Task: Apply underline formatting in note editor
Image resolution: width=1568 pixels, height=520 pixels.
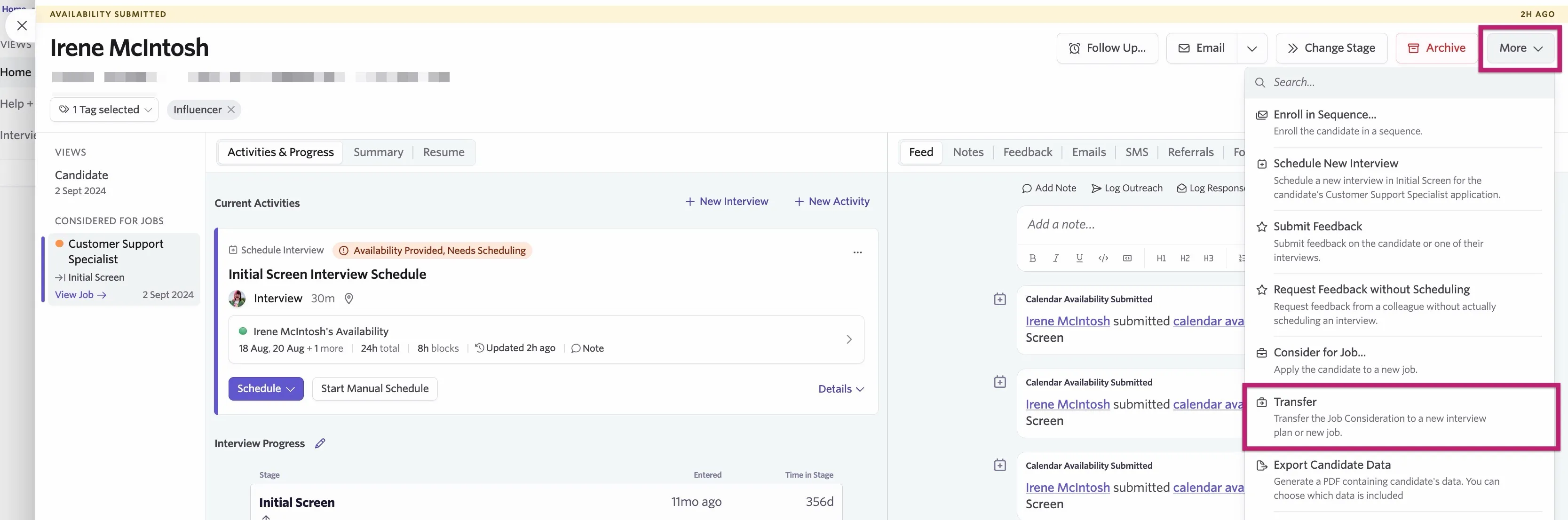Action: [1079, 259]
